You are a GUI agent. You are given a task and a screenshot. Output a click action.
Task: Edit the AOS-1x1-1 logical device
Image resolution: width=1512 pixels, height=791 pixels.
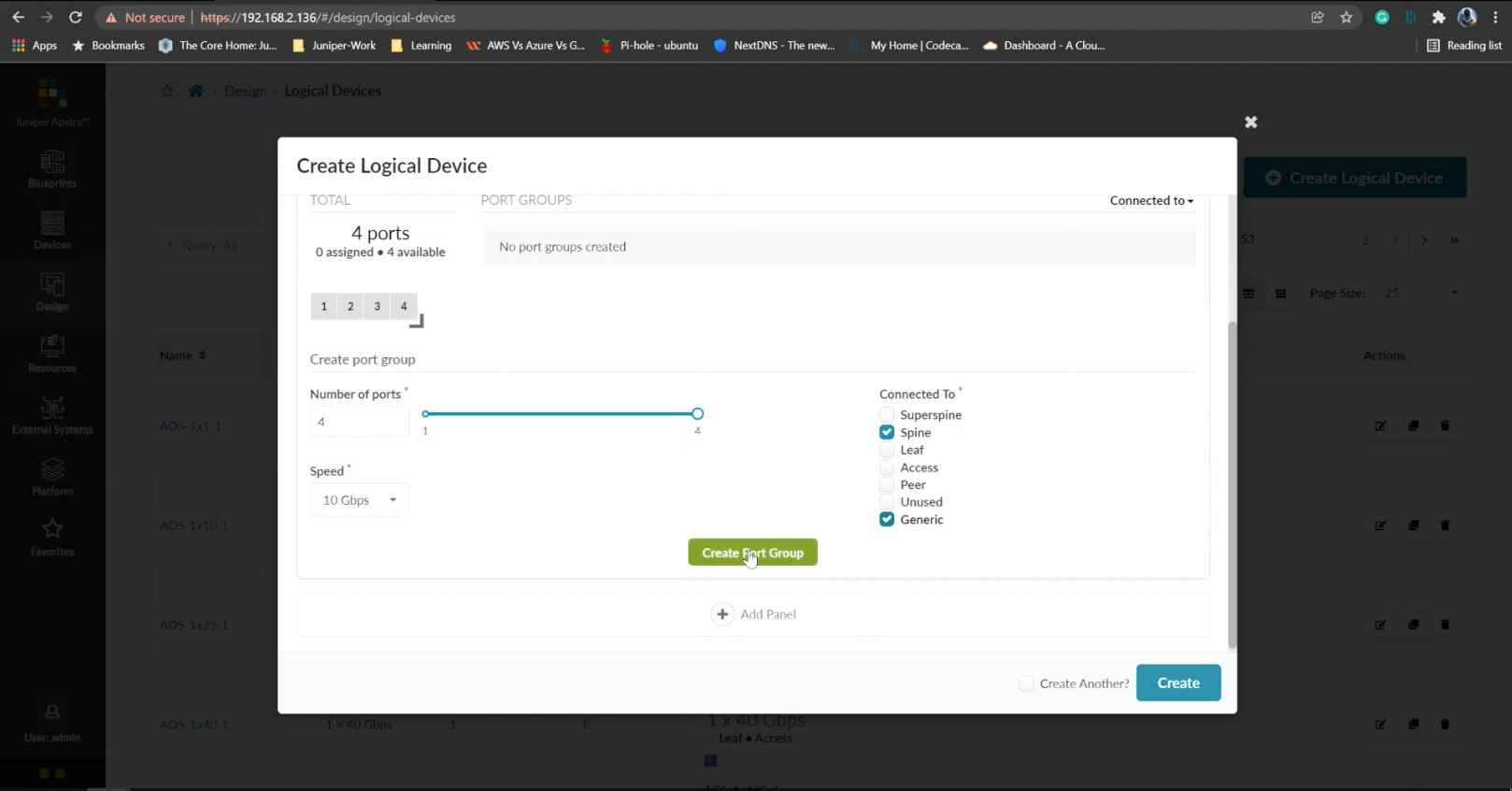pos(1380,425)
